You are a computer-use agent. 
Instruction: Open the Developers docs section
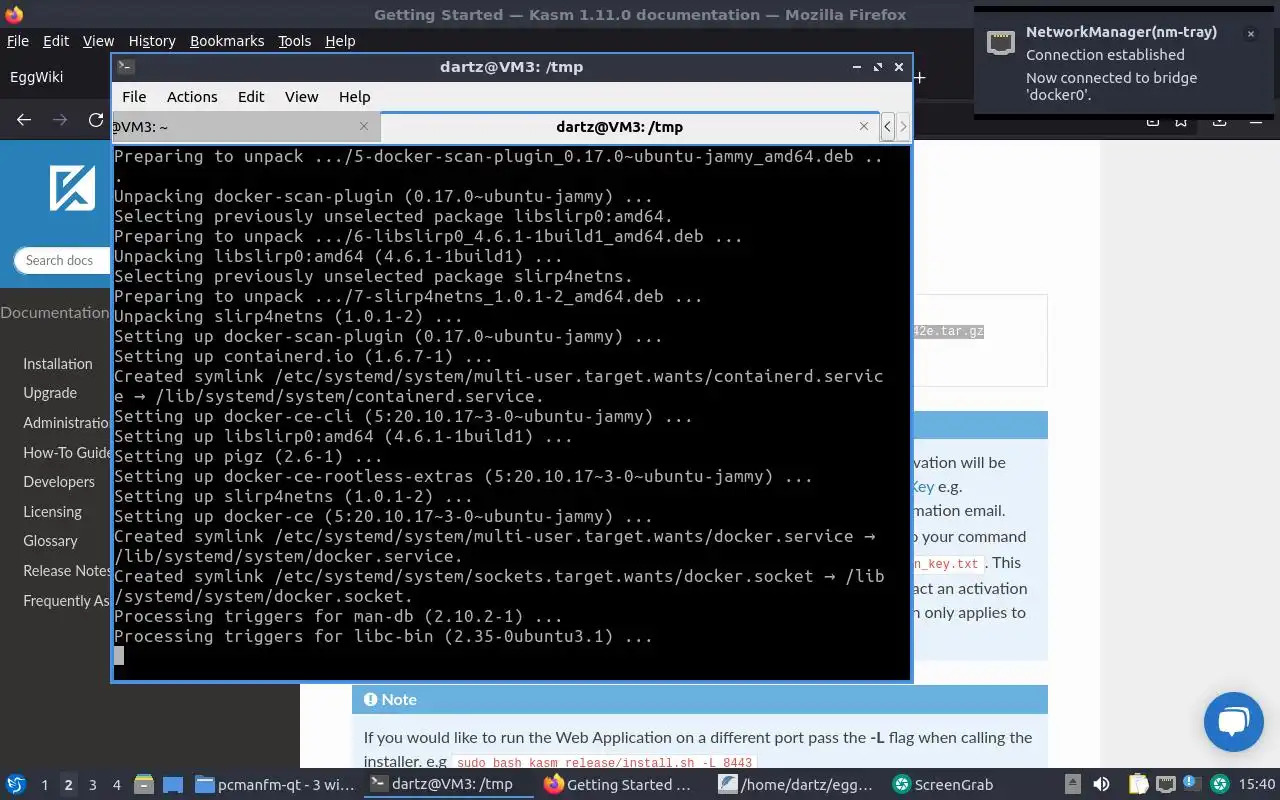59,482
